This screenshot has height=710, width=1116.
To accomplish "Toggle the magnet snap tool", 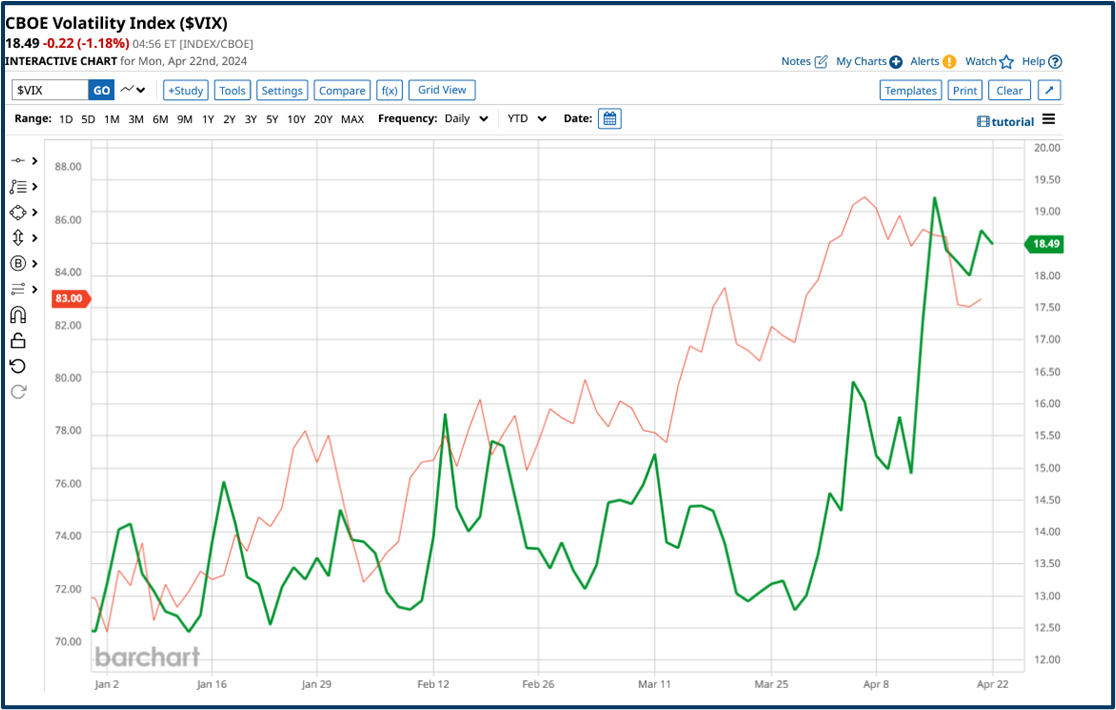I will click(x=18, y=314).
